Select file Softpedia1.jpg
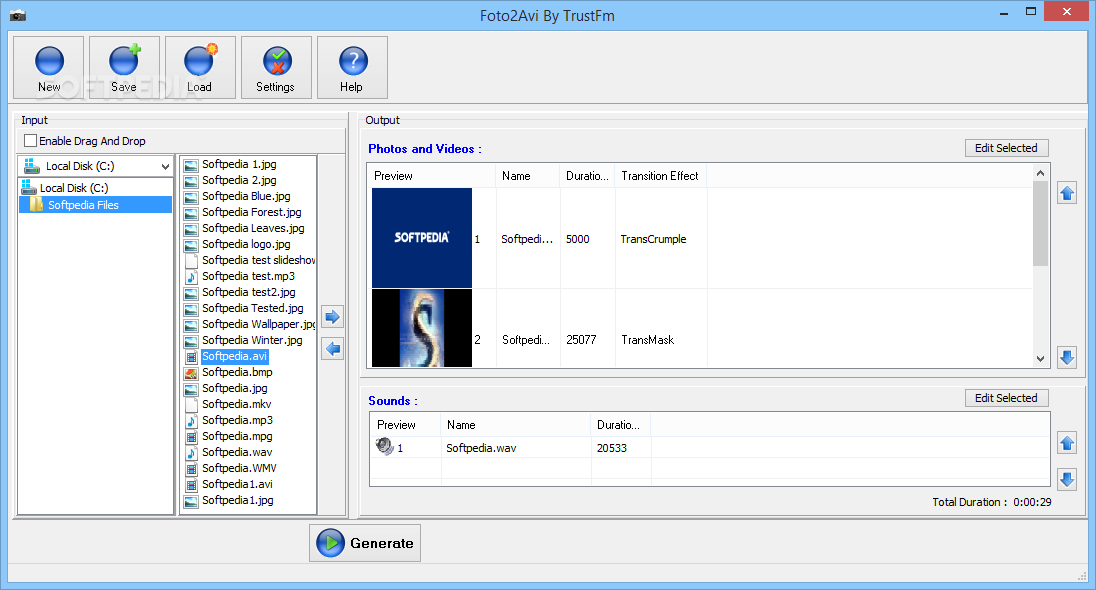This screenshot has width=1096, height=590. [238, 501]
